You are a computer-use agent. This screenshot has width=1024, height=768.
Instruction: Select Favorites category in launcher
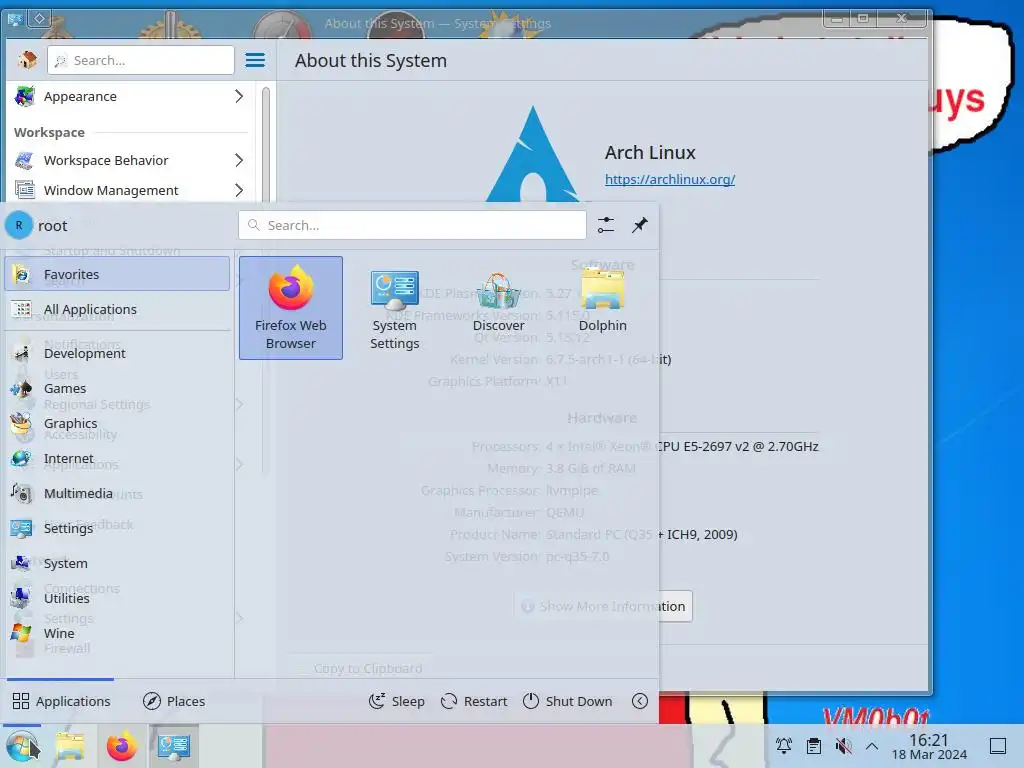click(117, 274)
